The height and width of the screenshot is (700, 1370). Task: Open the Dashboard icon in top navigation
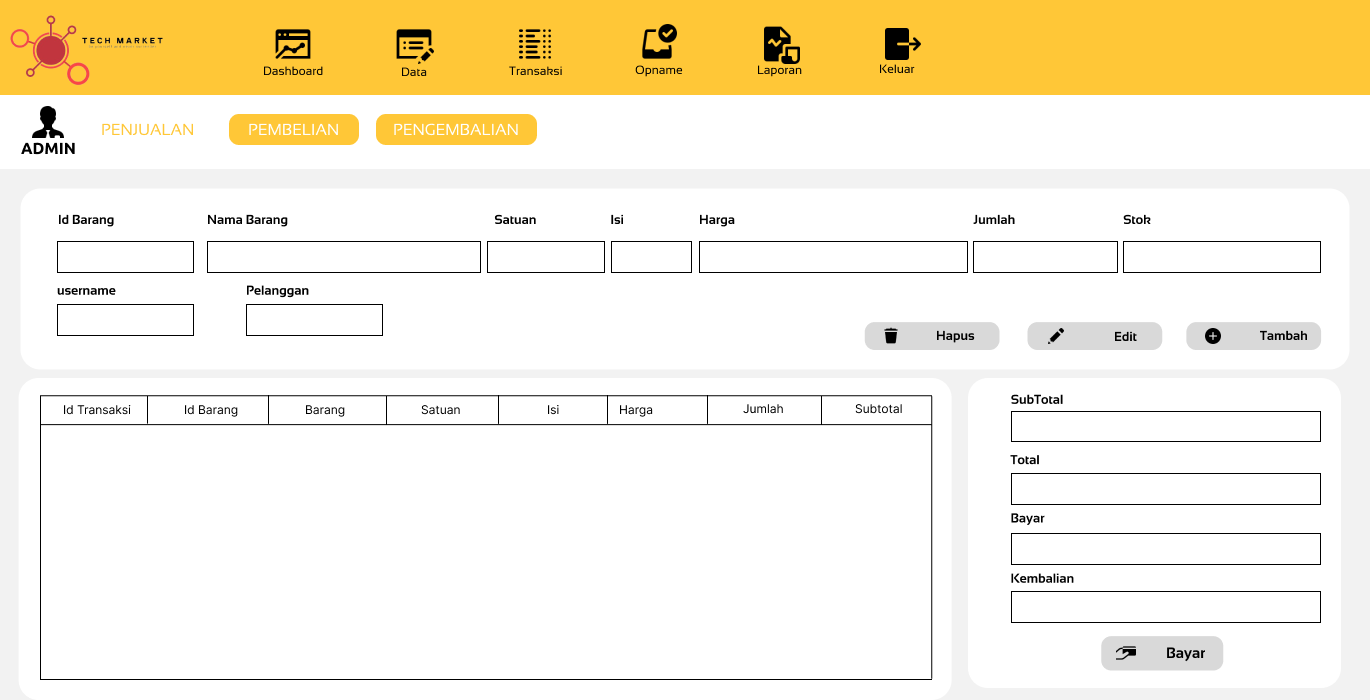click(293, 45)
